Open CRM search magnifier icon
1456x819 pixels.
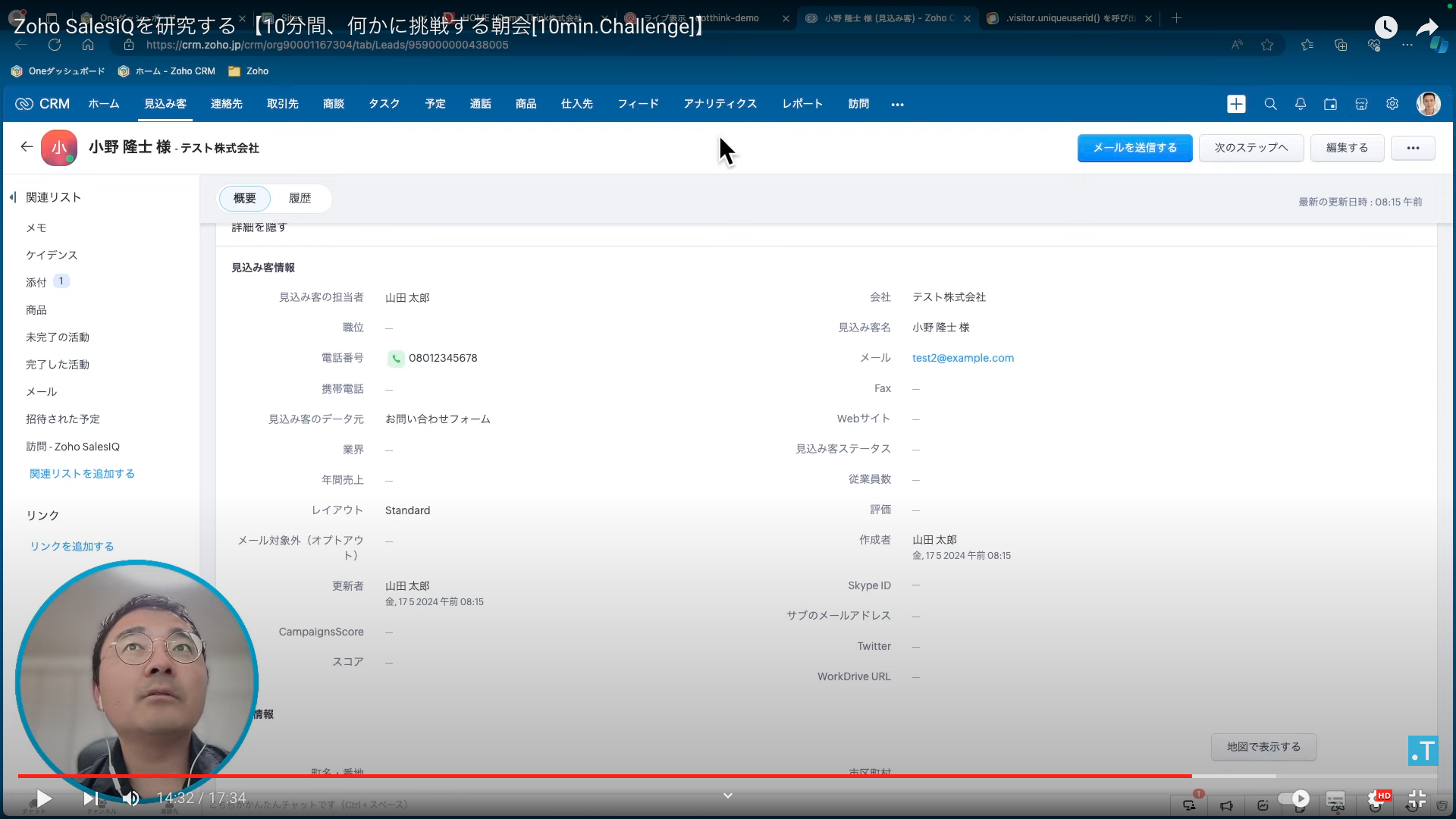pyautogui.click(x=1270, y=104)
